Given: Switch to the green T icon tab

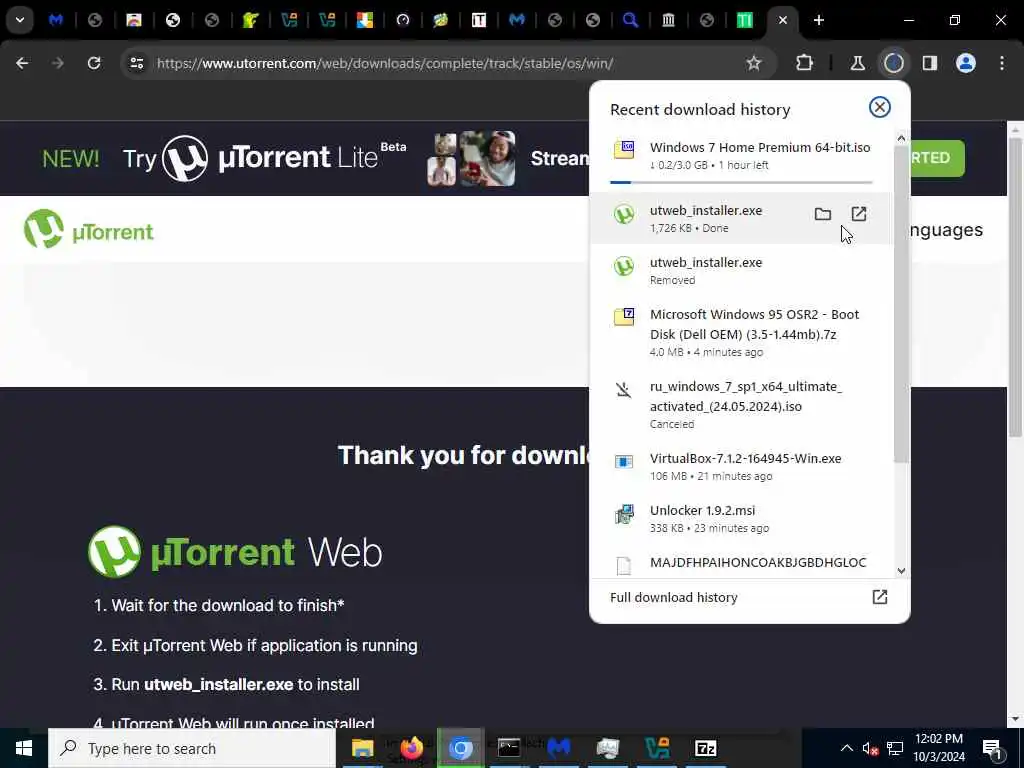Looking at the screenshot, I should point(744,20).
